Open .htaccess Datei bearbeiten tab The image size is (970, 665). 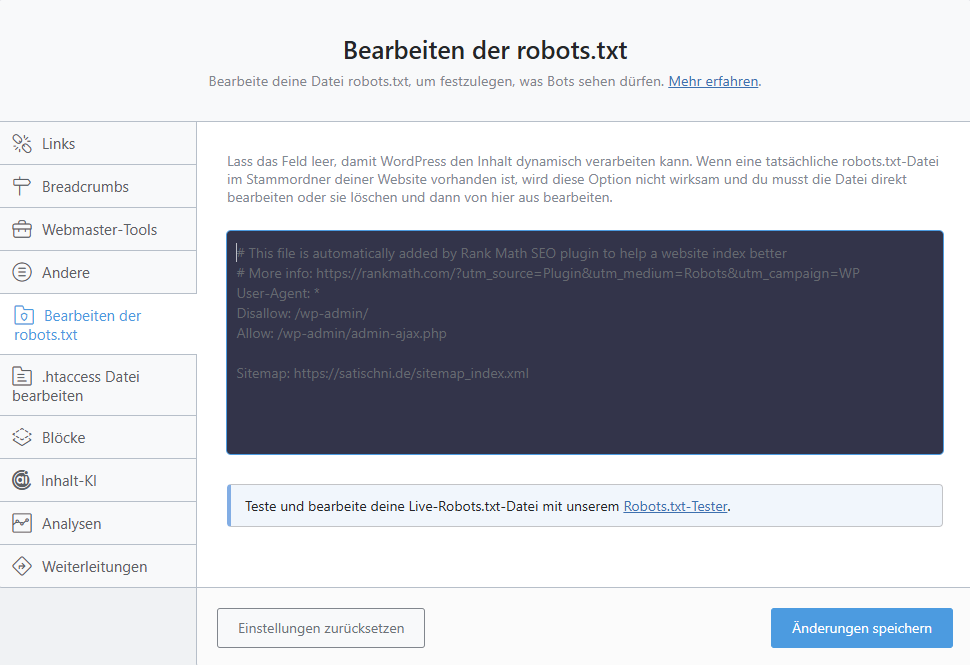98,385
